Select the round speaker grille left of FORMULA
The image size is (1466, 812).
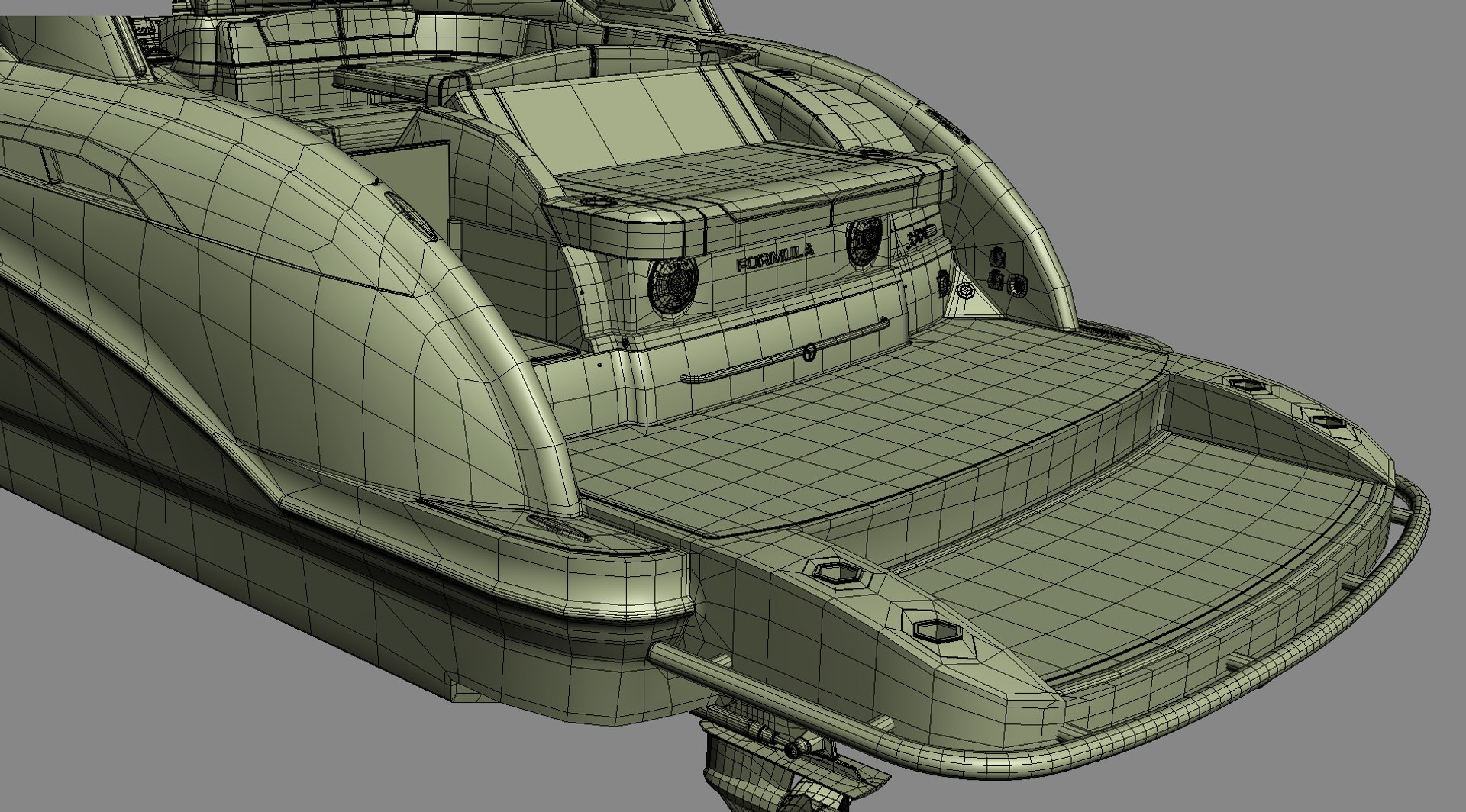tap(672, 287)
